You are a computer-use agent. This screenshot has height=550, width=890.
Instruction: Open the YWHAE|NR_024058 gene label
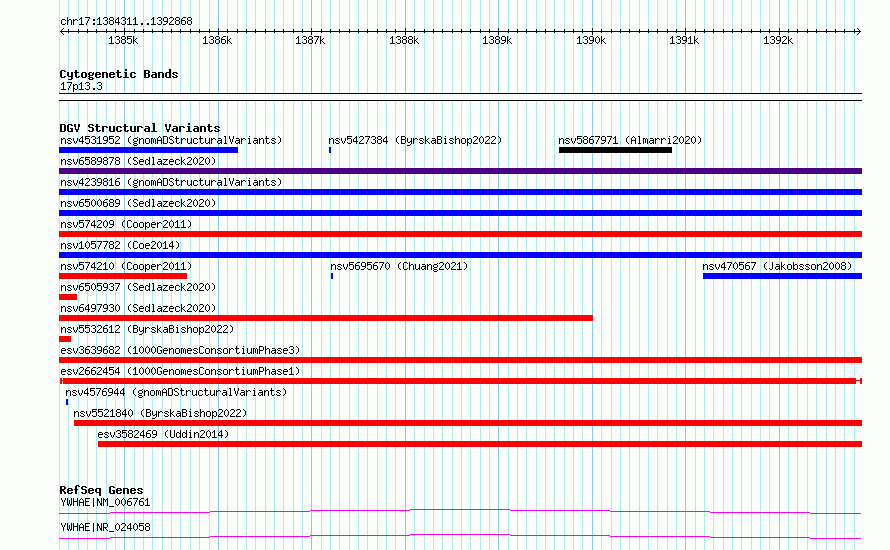pos(105,527)
